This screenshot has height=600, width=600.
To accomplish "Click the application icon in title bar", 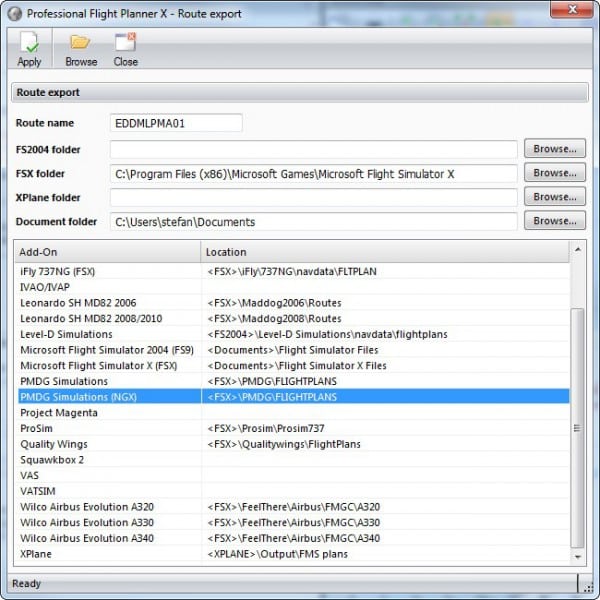I will [x=14, y=13].
